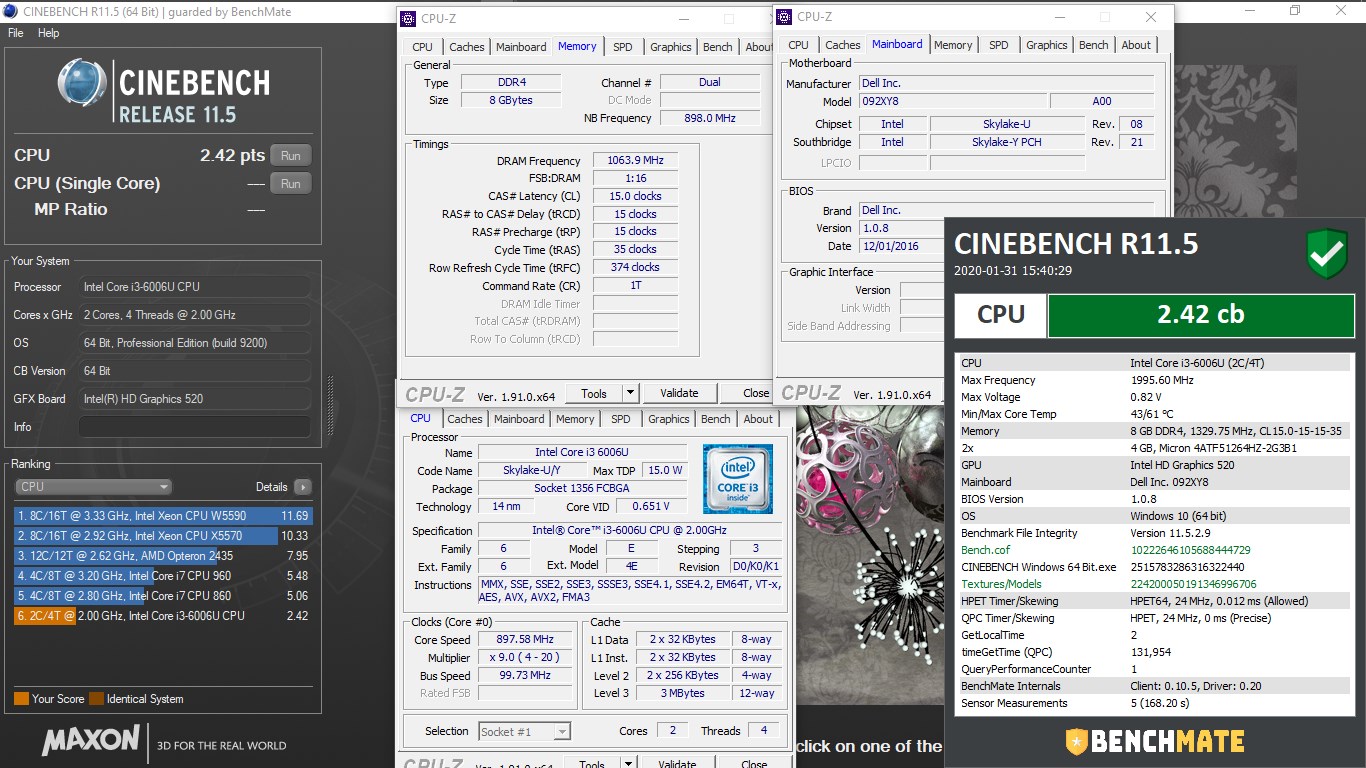Click the 2.42 cb score bar
1366x768 pixels.
1201,314
